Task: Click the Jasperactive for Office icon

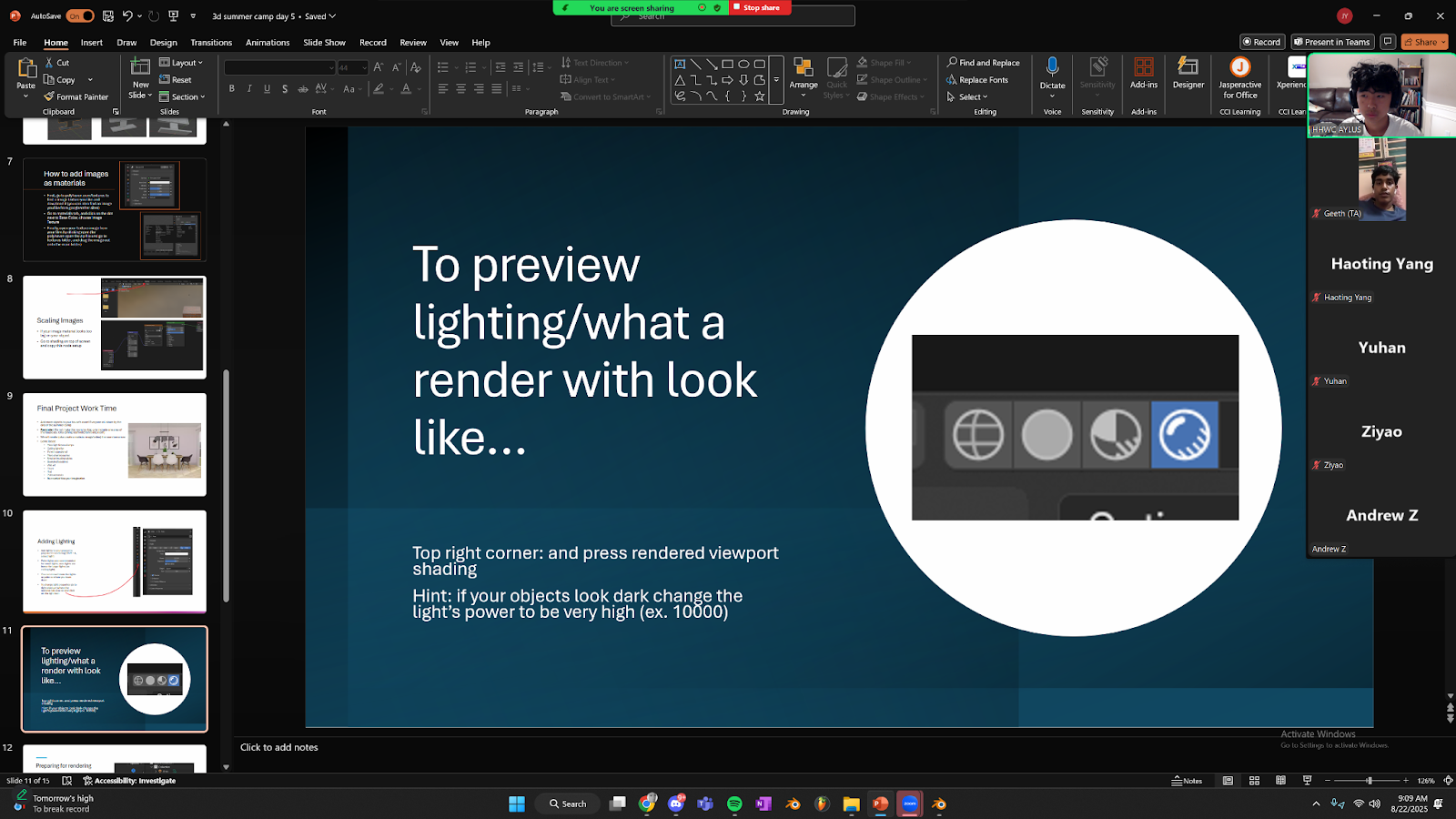Action: pos(1239,67)
